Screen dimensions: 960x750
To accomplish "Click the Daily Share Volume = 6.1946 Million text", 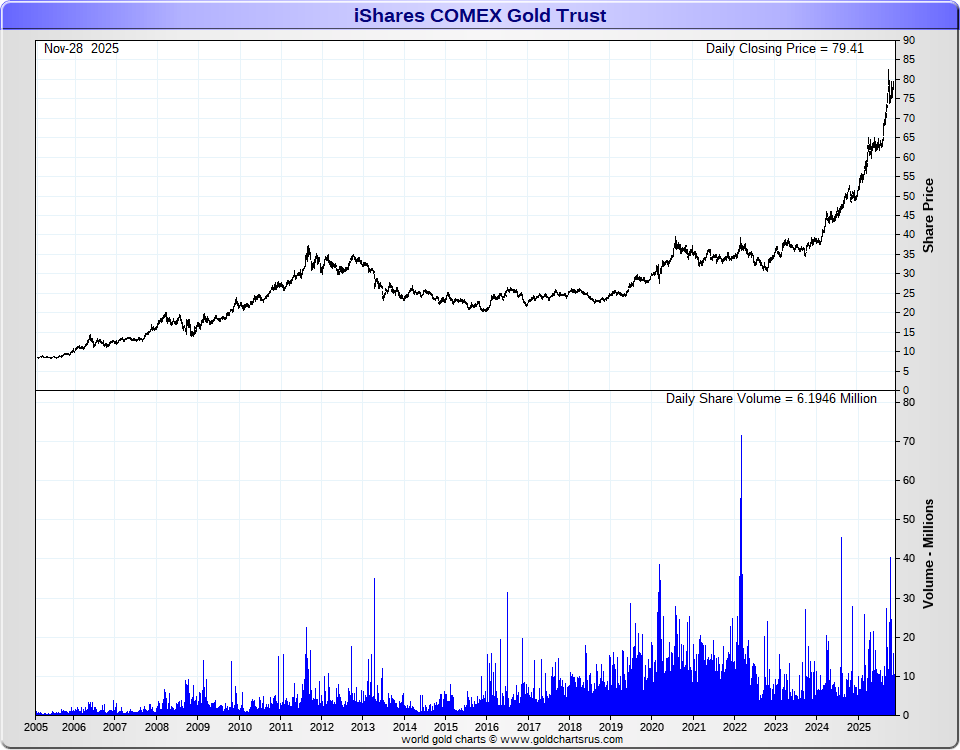I will point(771,398).
